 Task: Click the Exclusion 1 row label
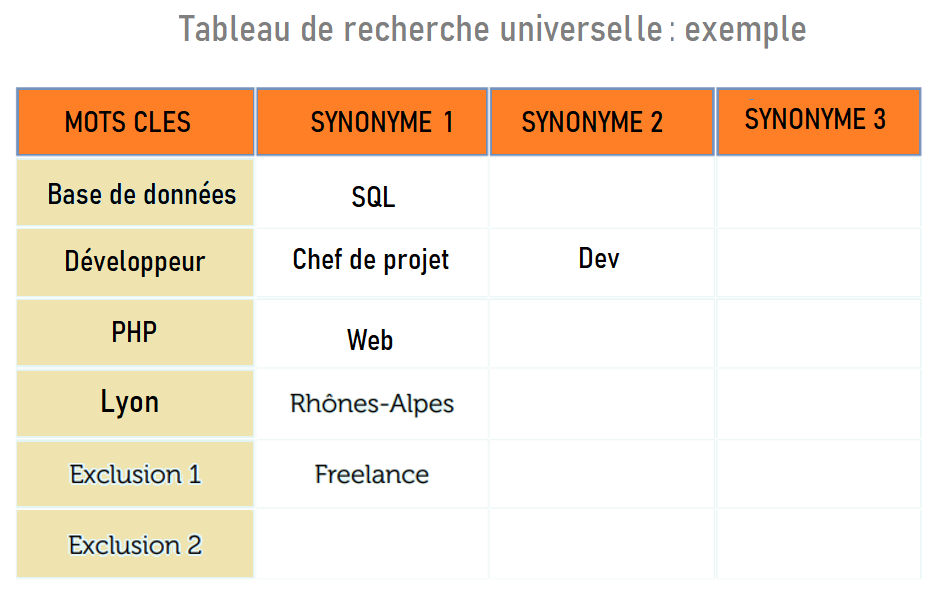click(135, 473)
